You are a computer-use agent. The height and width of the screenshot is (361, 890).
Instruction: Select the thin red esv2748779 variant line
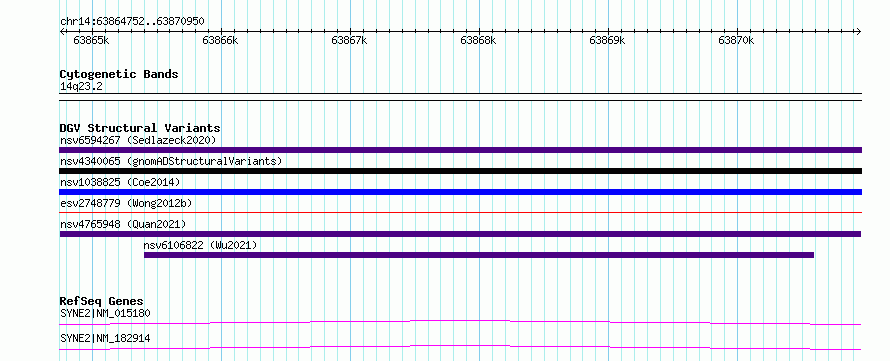[460, 213]
